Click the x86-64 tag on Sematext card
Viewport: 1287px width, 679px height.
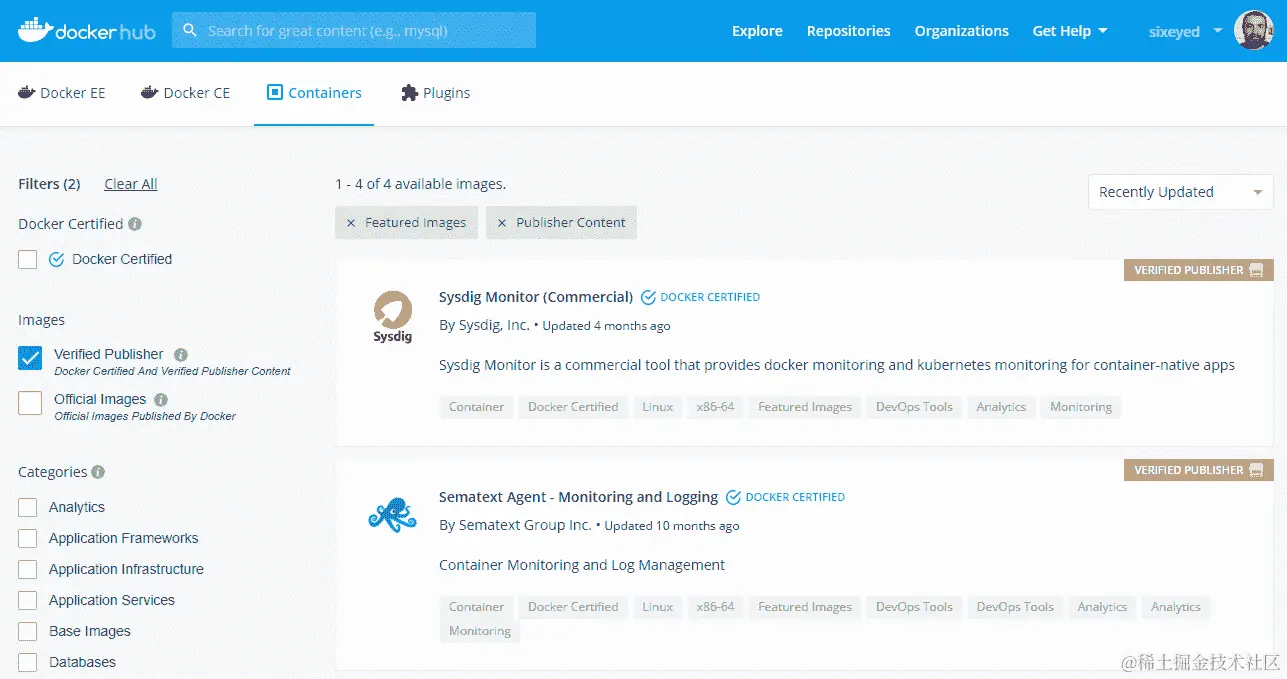715,607
